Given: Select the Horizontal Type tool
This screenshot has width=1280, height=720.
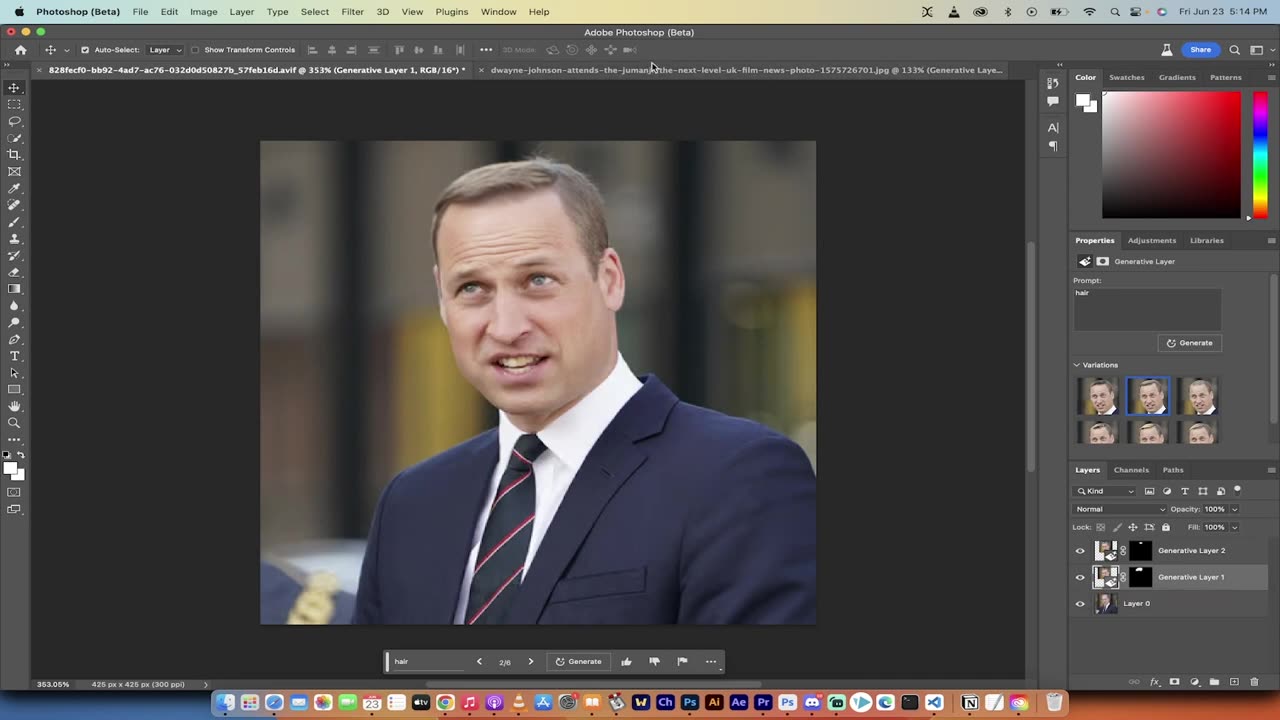Looking at the screenshot, I should pyautogui.click(x=14, y=356).
